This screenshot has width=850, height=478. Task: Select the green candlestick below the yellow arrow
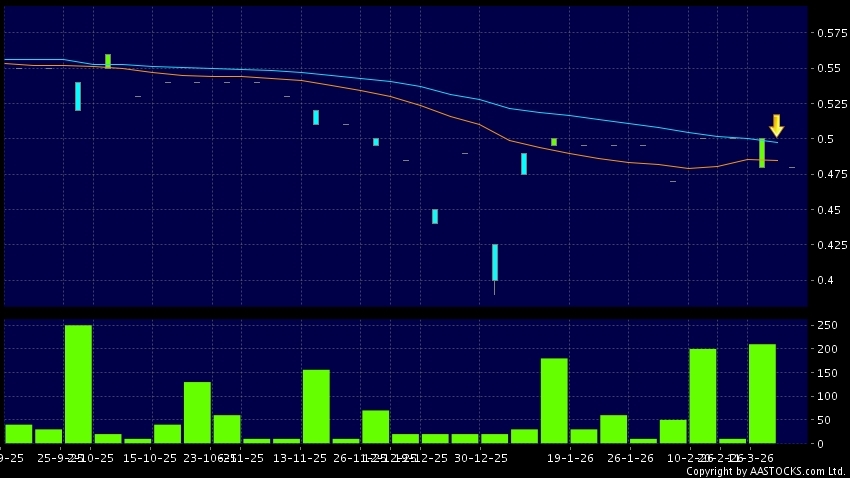[x=762, y=153]
